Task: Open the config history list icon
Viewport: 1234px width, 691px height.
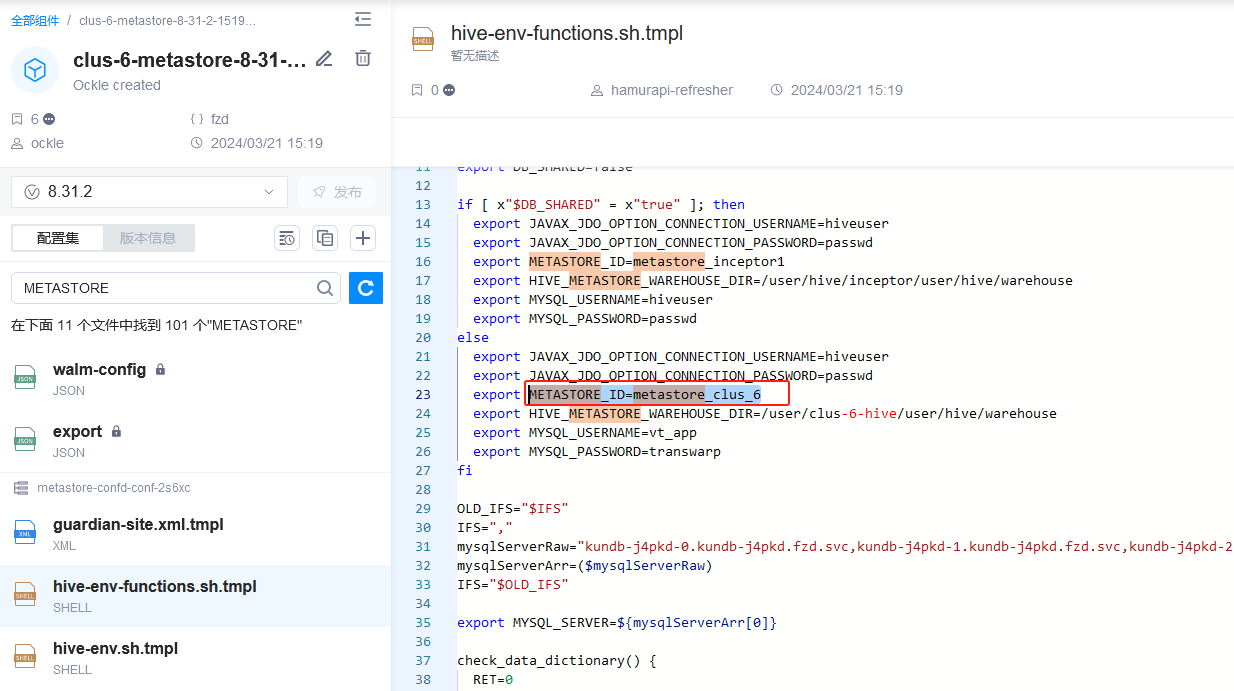Action: pos(287,238)
